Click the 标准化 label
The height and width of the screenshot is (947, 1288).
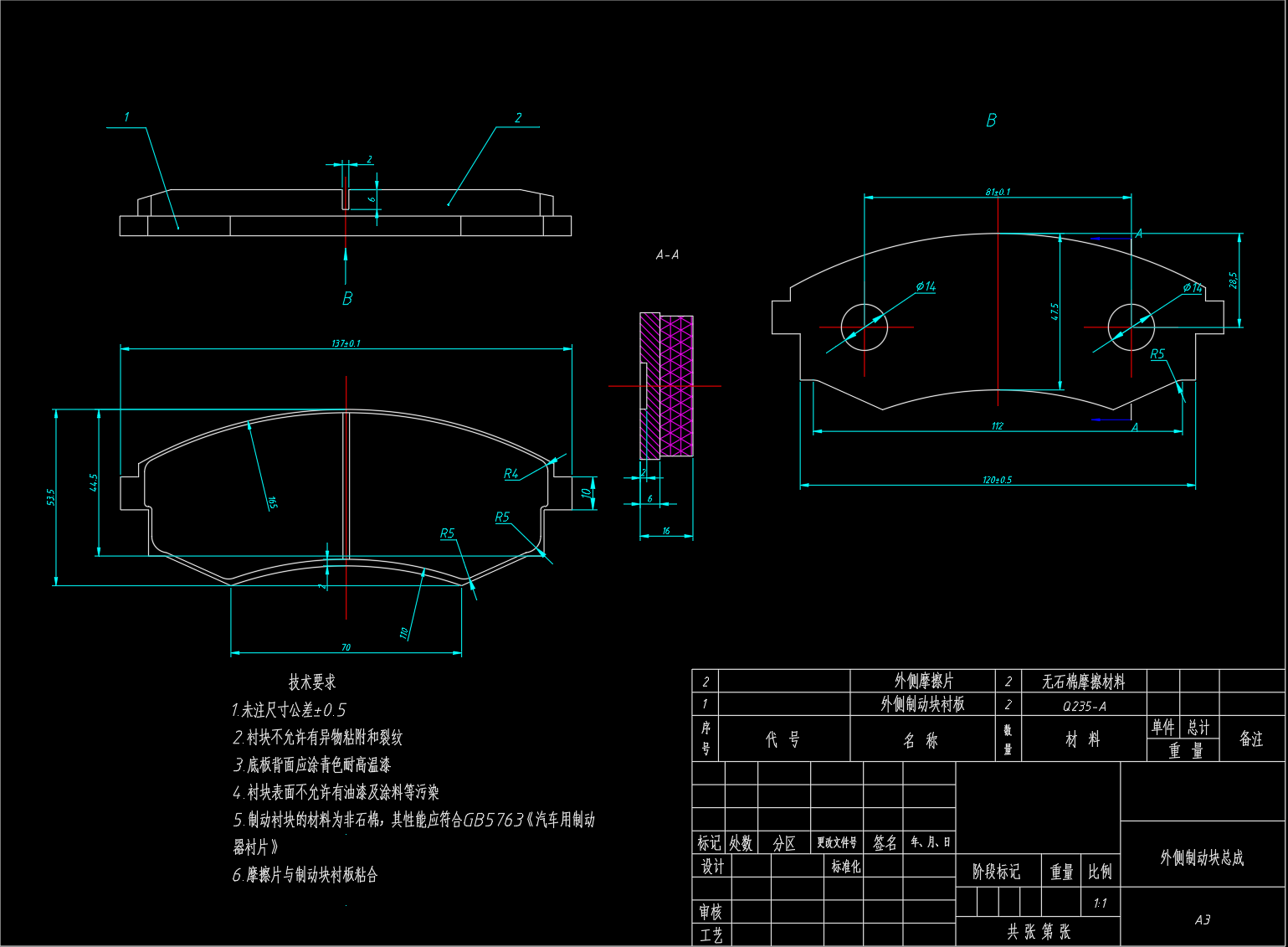pyautogui.click(x=845, y=866)
